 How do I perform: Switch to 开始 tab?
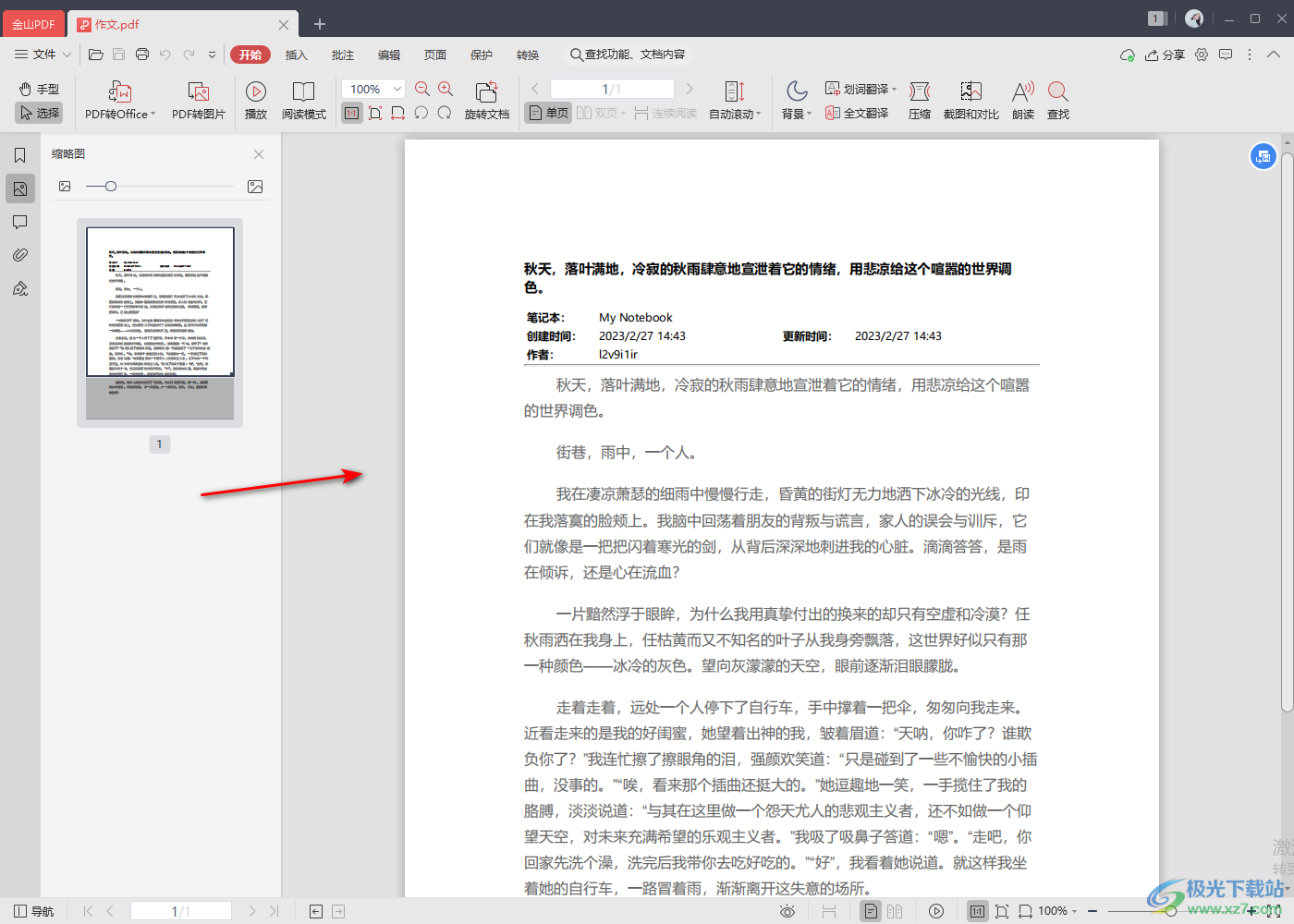point(250,55)
